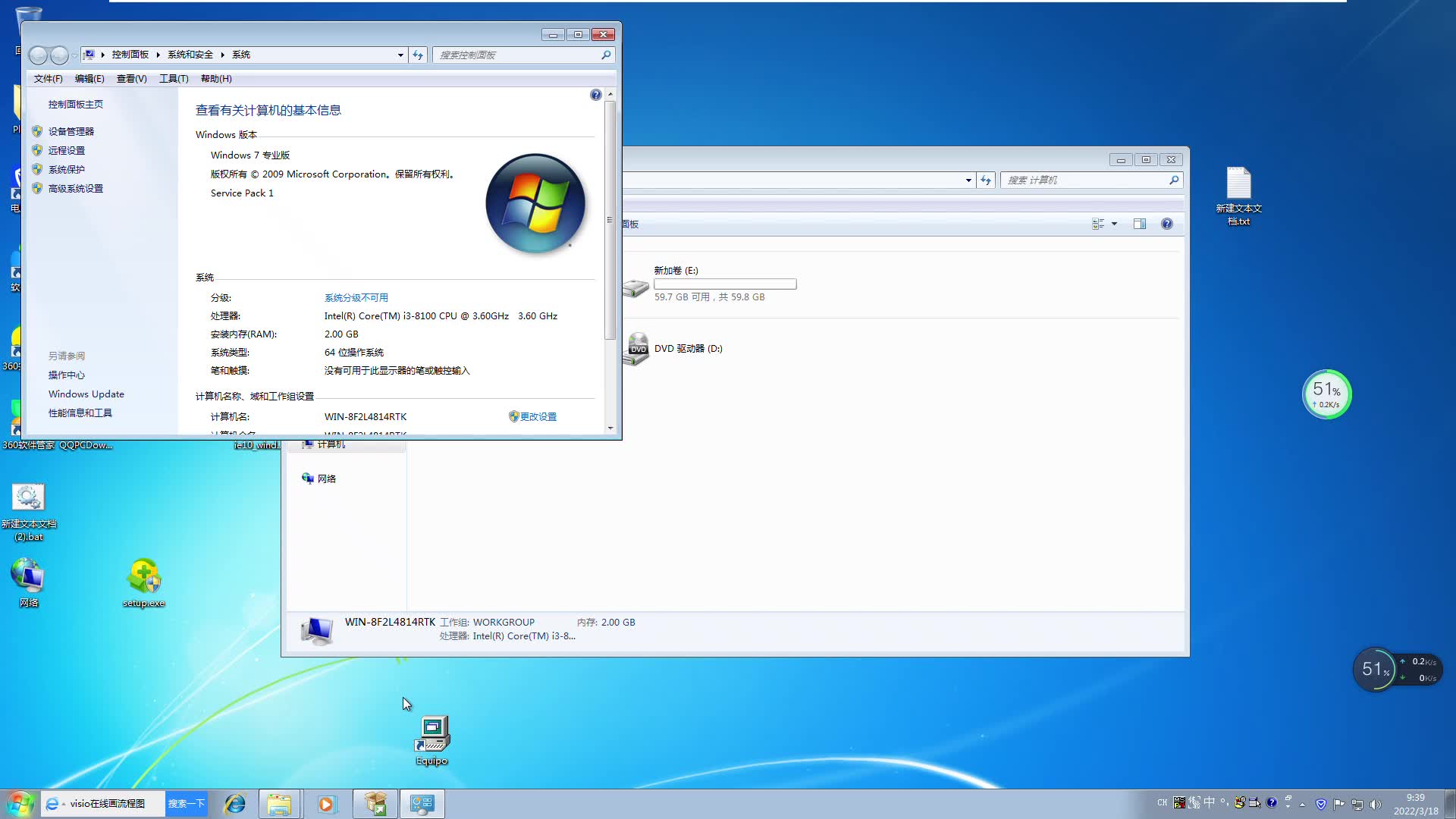Viewport: 1456px width, 819px height.
Task: Click the change view icon in Computer window
Action: coord(1098,224)
